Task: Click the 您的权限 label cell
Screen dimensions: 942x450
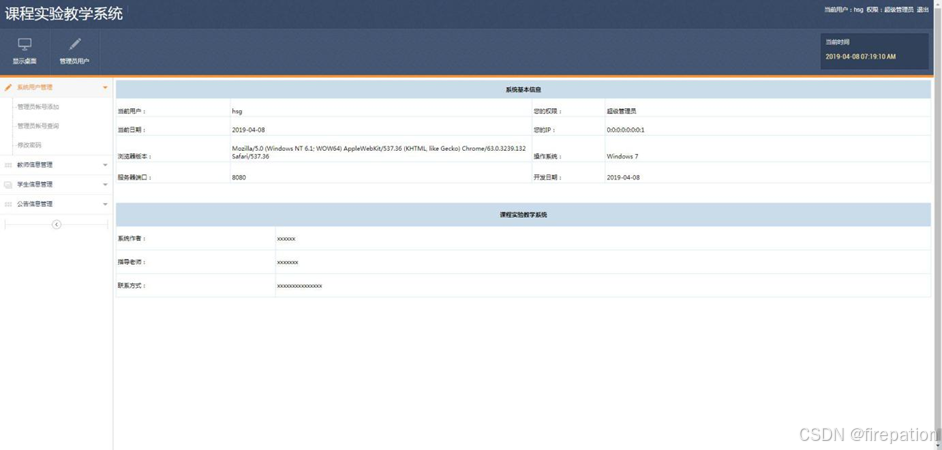Action: coord(568,108)
